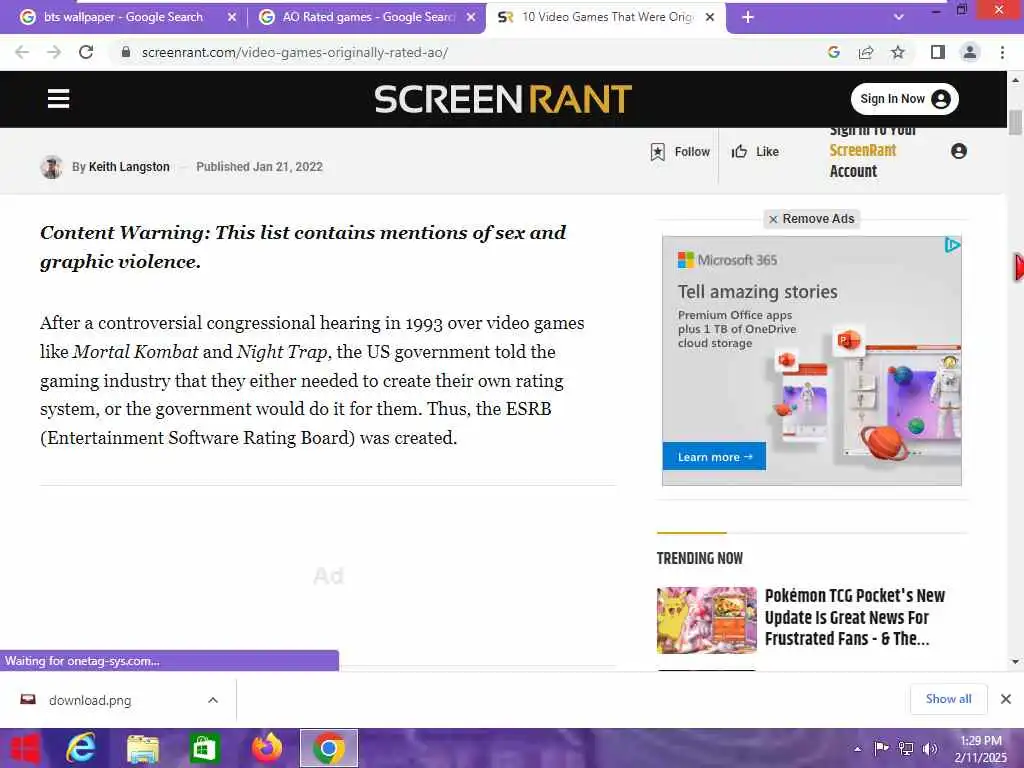Image resolution: width=1024 pixels, height=768 pixels.
Task: Open downloaded file download.png
Action: 90,700
